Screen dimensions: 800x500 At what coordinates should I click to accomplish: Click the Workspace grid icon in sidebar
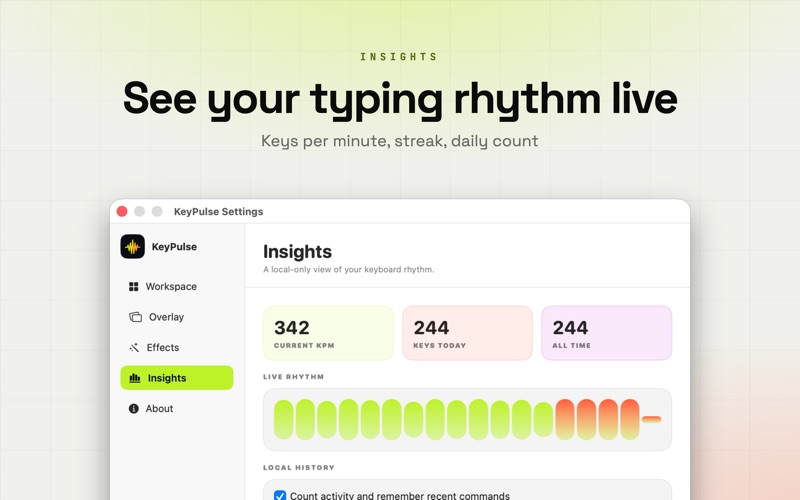134,287
